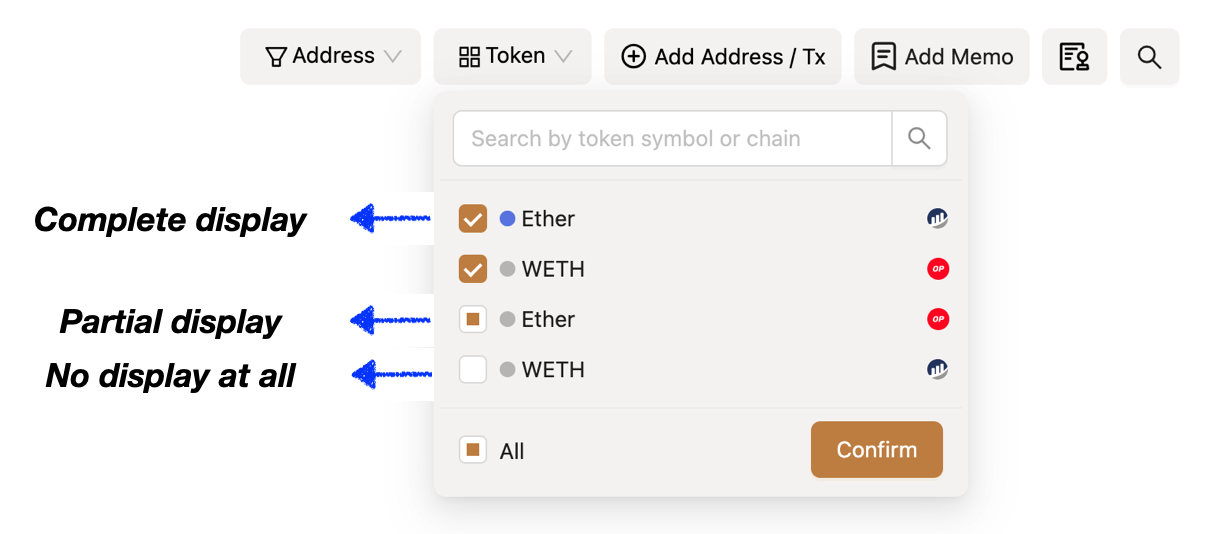
Task: Click Add Address / Tx button
Action: [x=722, y=57]
